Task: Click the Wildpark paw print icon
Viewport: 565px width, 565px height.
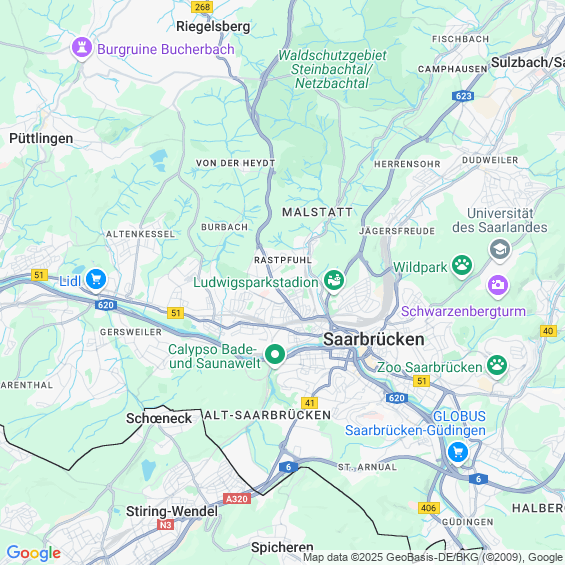Action: point(462,266)
